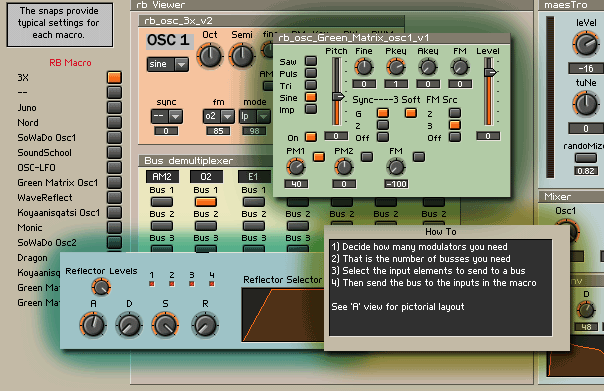
Task: Click the Pitch slider in Green Matrix
Action: coord(337,92)
